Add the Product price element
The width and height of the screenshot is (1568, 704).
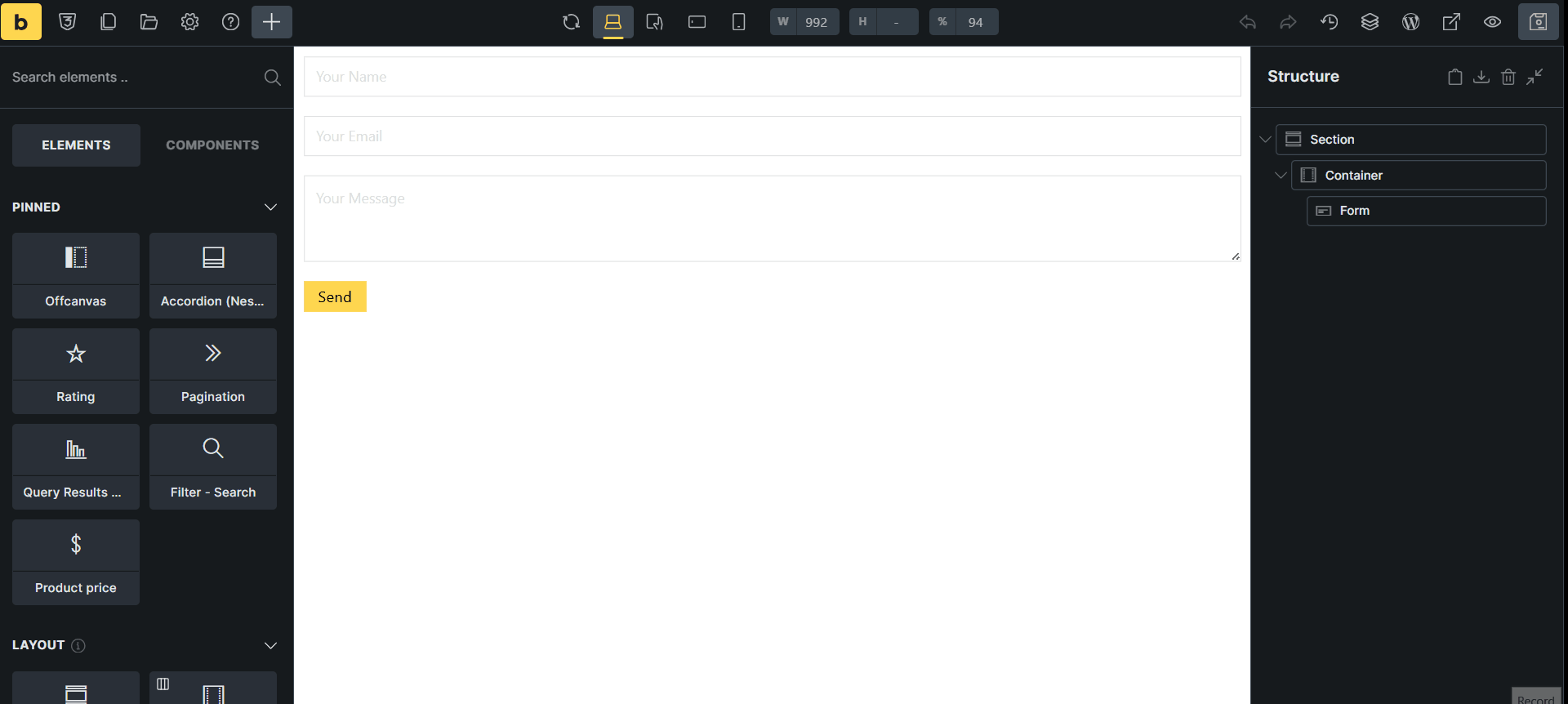tap(76, 562)
